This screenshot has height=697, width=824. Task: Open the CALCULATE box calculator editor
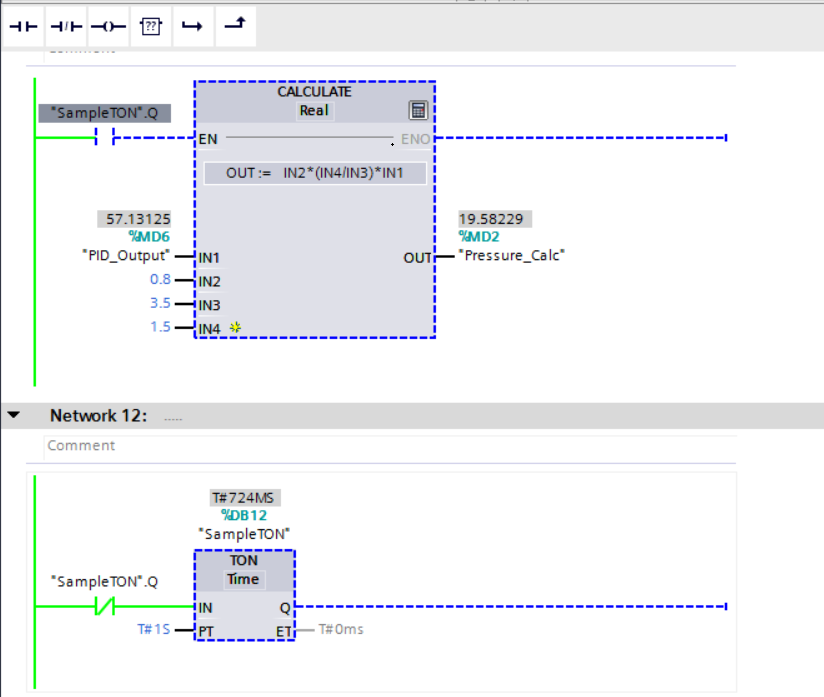(x=418, y=110)
